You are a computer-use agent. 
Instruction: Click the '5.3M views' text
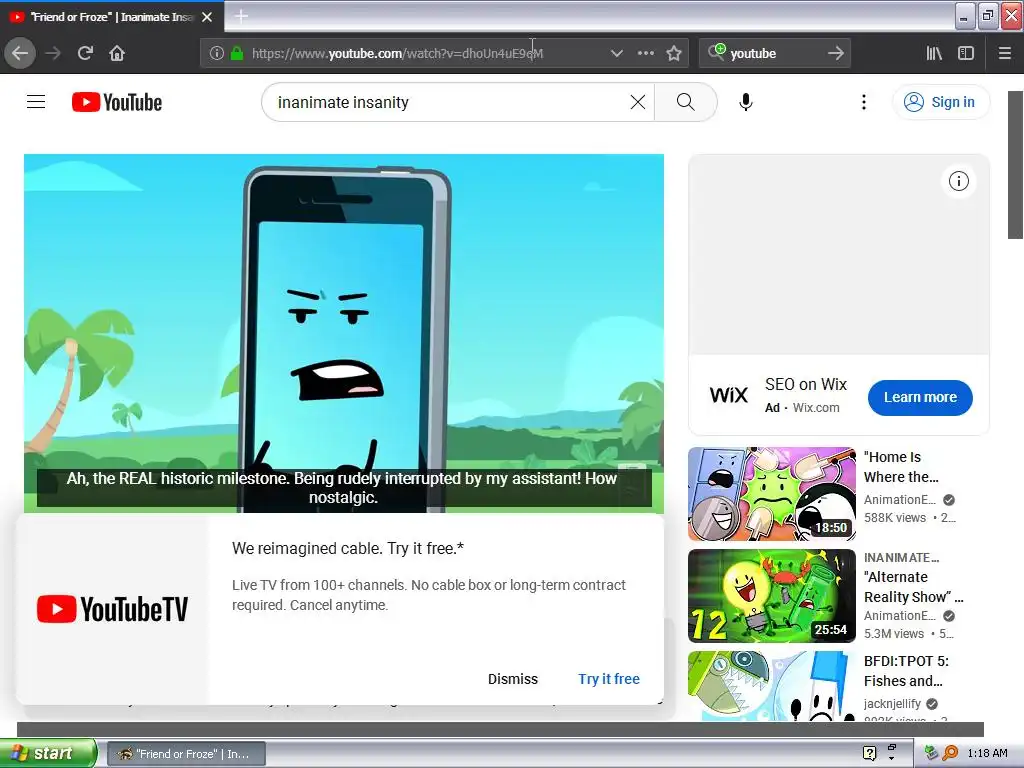[893, 633]
